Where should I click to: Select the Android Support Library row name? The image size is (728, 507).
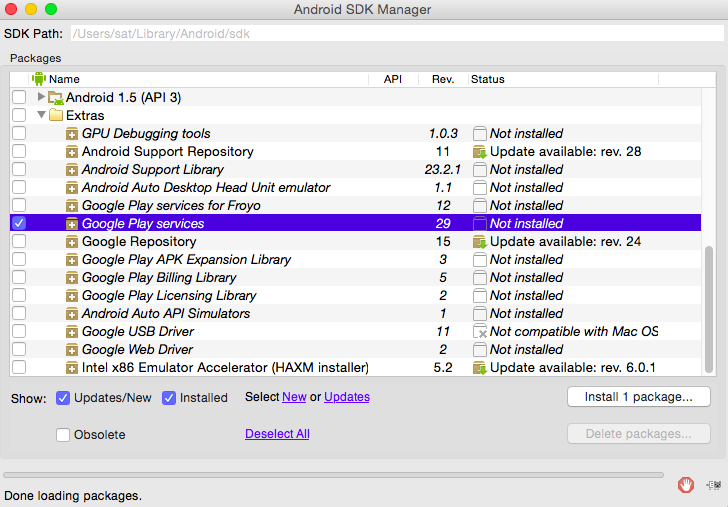point(152,169)
